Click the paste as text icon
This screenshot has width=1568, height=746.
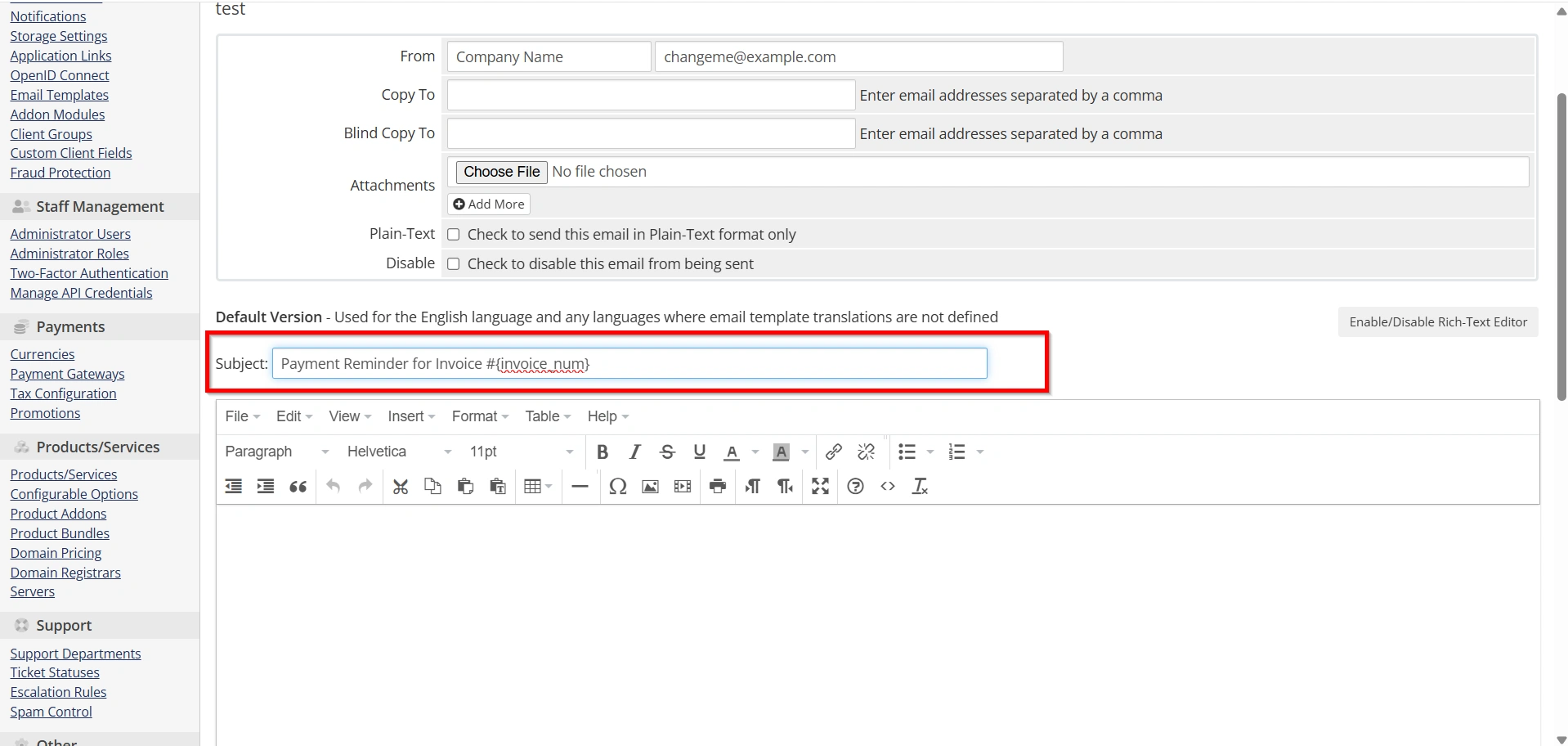(497, 487)
